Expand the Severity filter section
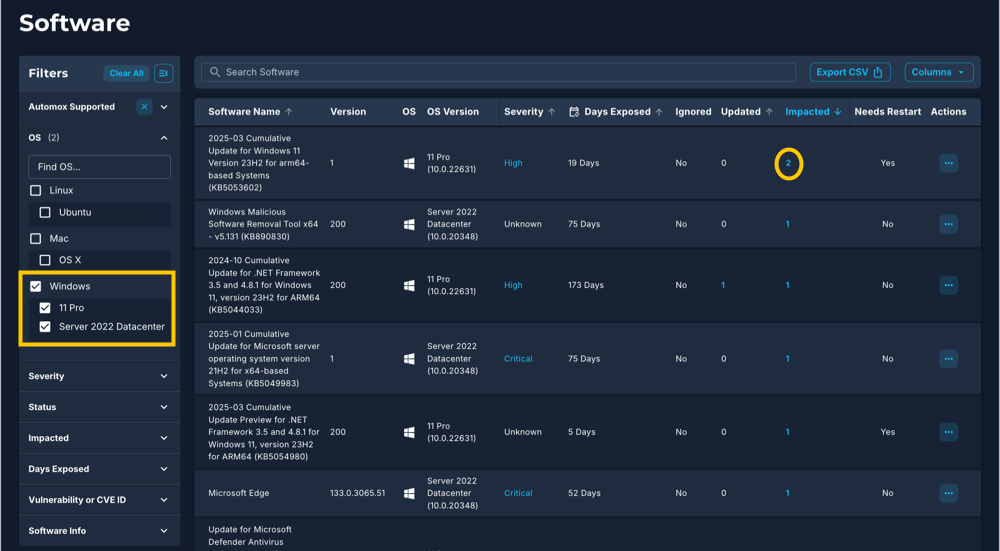 (x=164, y=376)
